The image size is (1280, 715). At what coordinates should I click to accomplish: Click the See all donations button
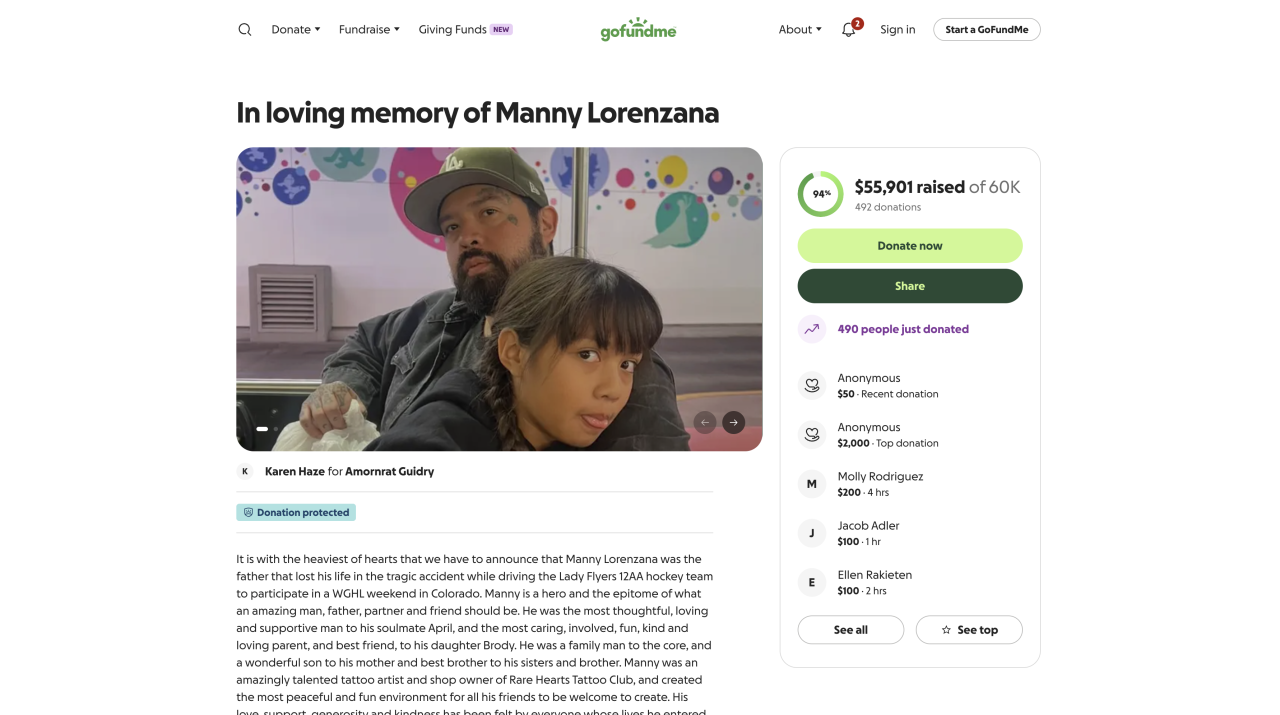(x=850, y=630)
